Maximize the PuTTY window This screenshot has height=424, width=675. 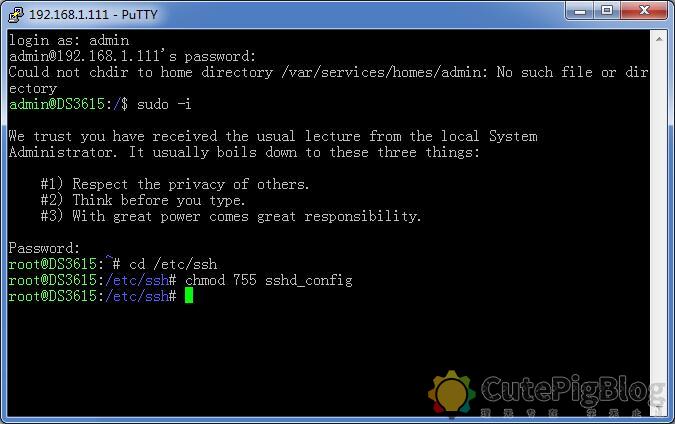tap(607, 11)
